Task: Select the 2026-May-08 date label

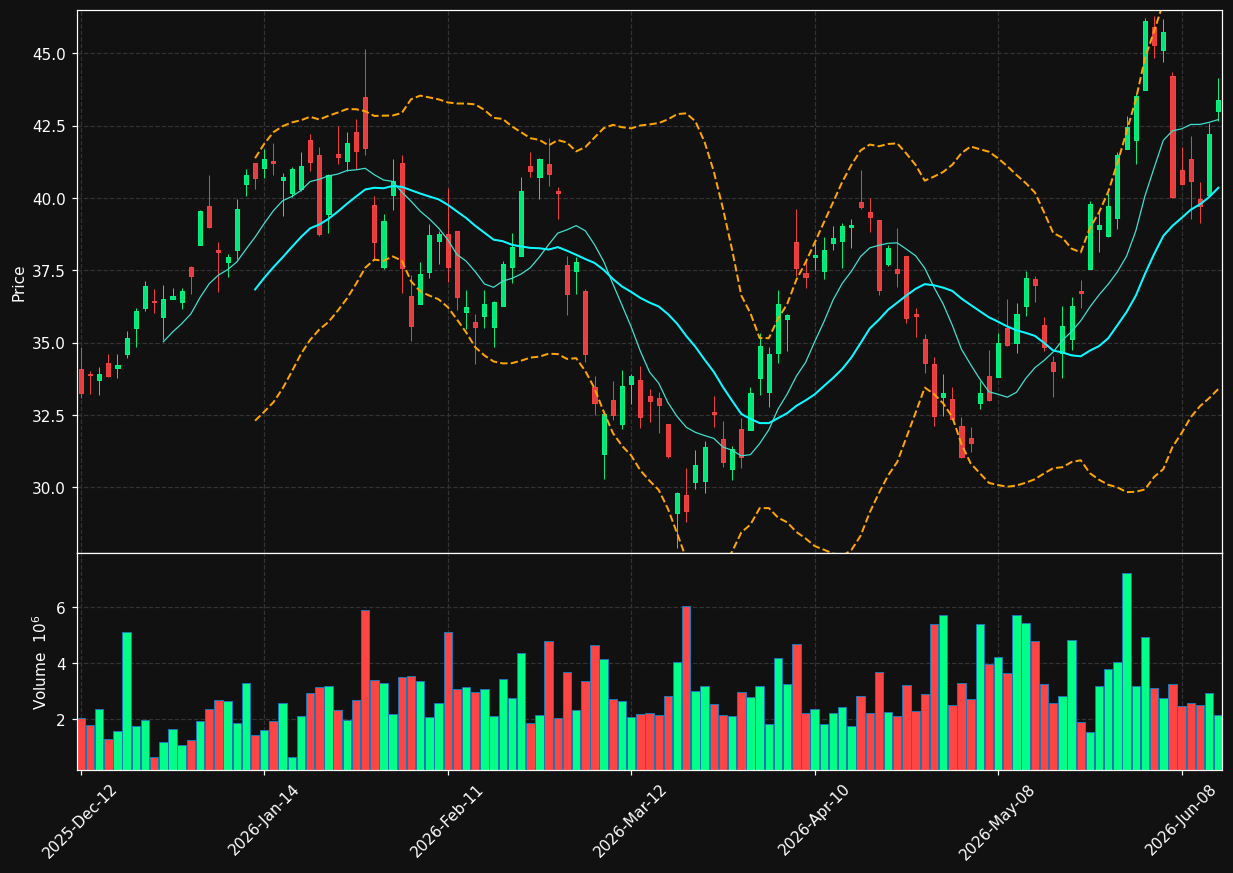Action: pyautogui.click(x=997, y=820)
